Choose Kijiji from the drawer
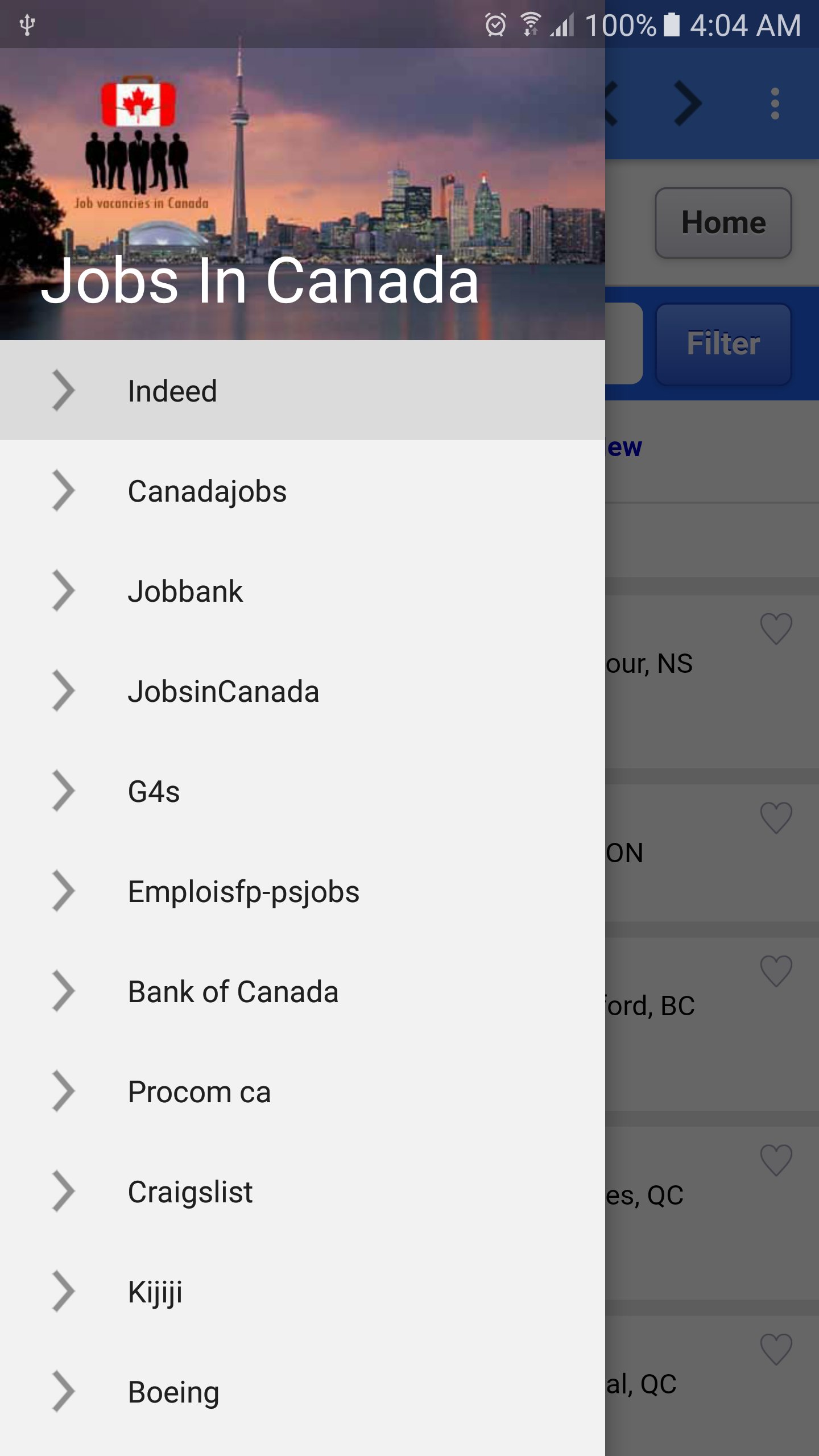 coord(155,1292)
